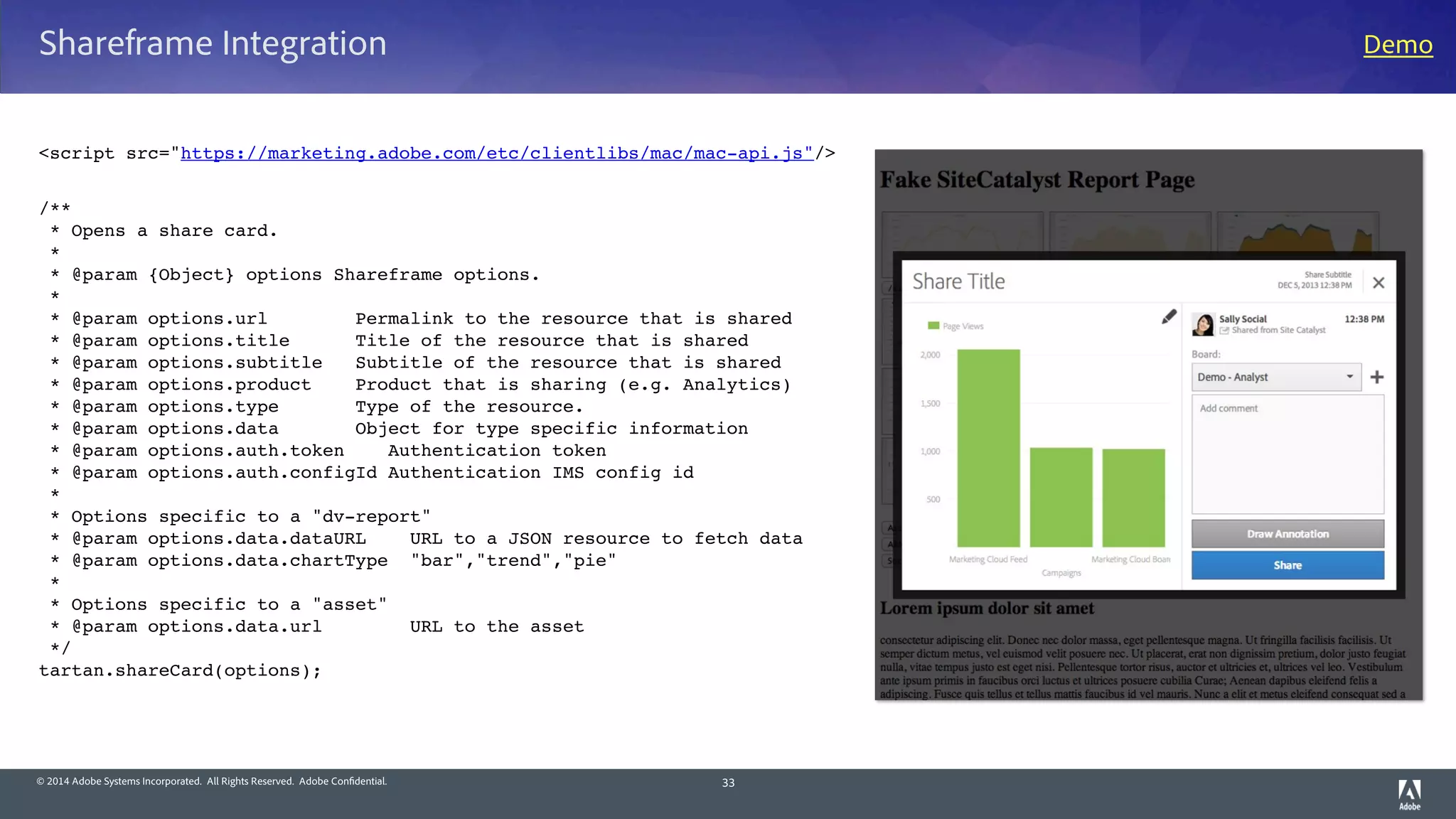This screenshot has height=819, width=1456.
Task: Click the green Page Views legend swatch
Action: (x=933, y=326)
